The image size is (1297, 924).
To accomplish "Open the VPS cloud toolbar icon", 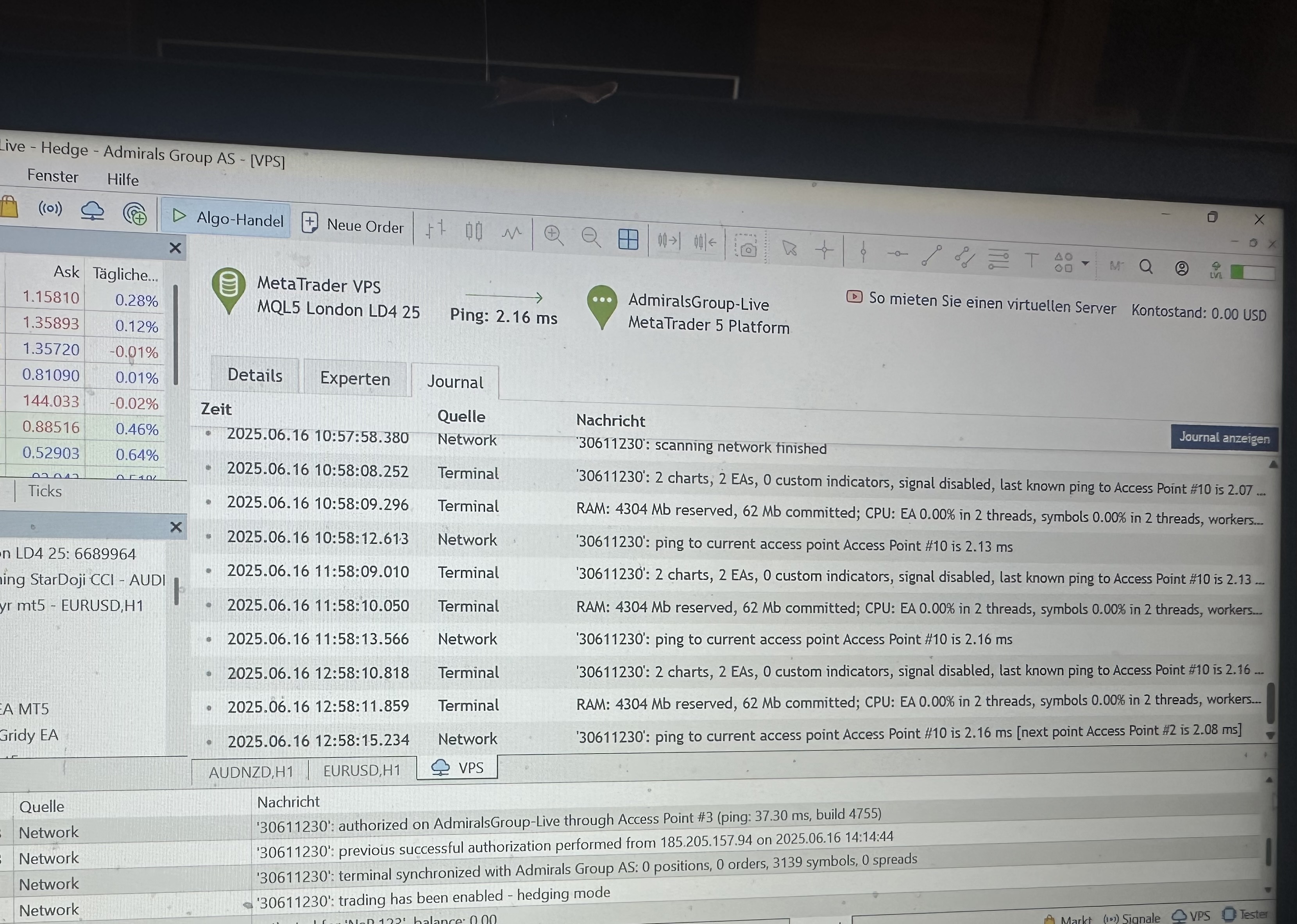I will (92, 211).
